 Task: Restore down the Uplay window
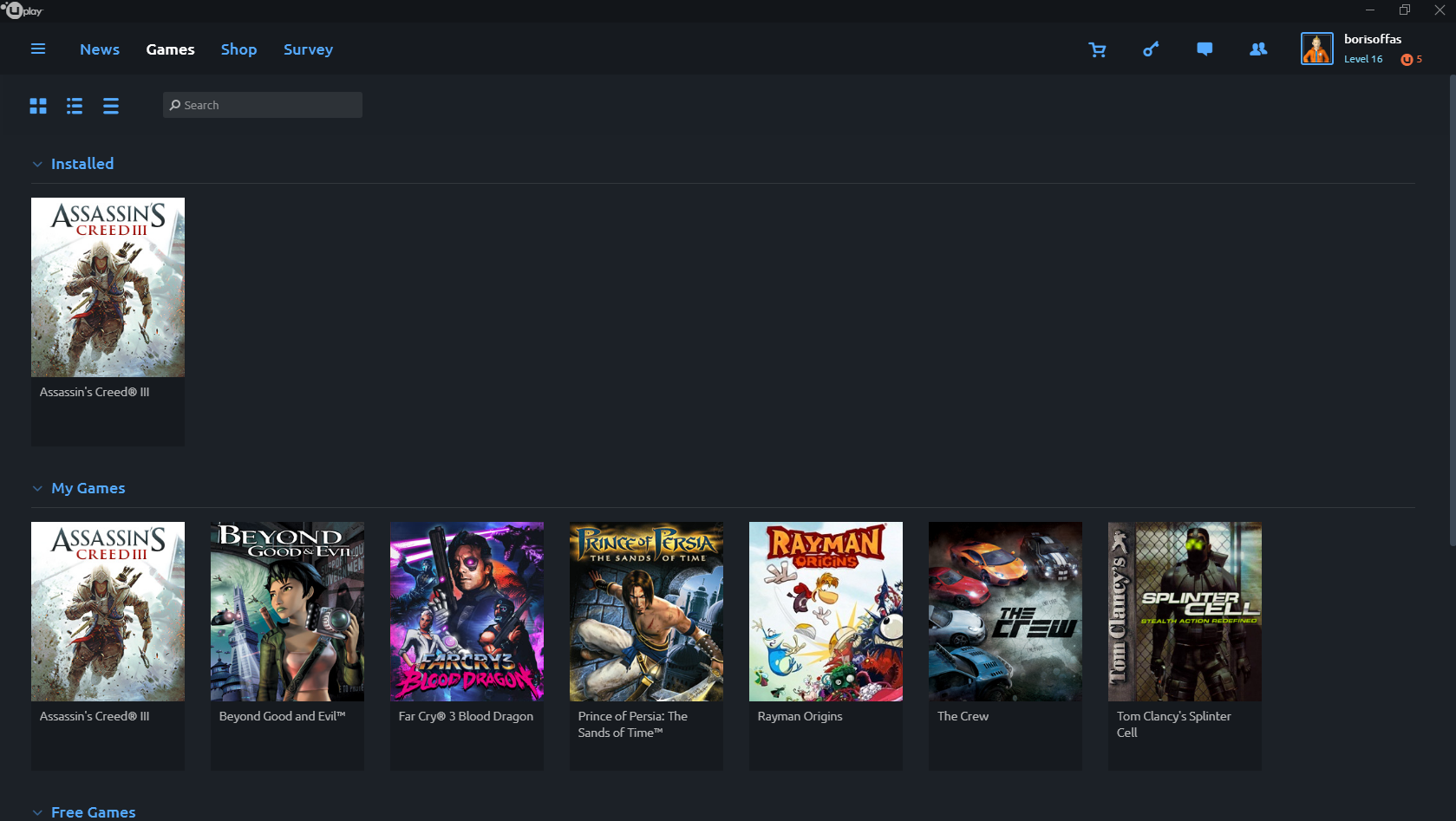(x=1405, y=10)
